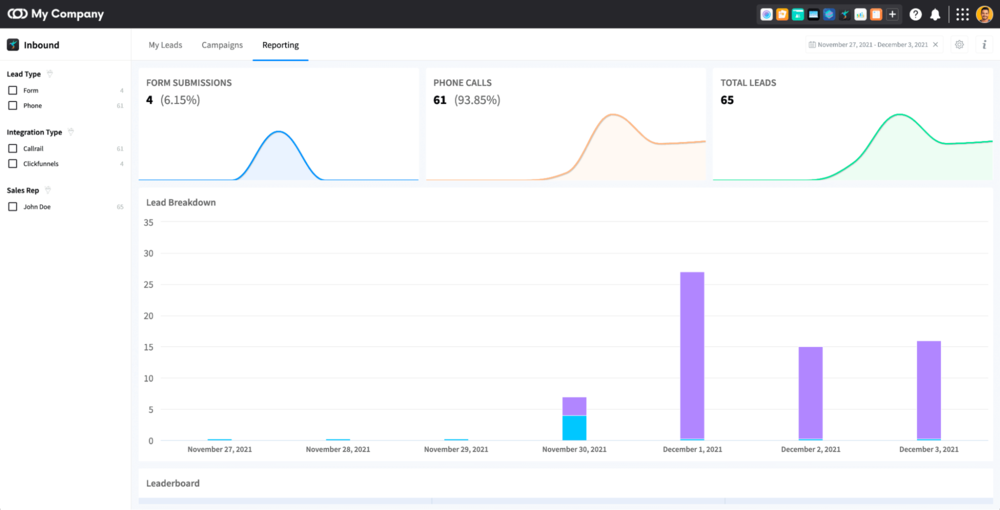Viewport: 1000px width, 510px height.
Task: Click the user profile avatar
Action: click(x=984, y=15)
